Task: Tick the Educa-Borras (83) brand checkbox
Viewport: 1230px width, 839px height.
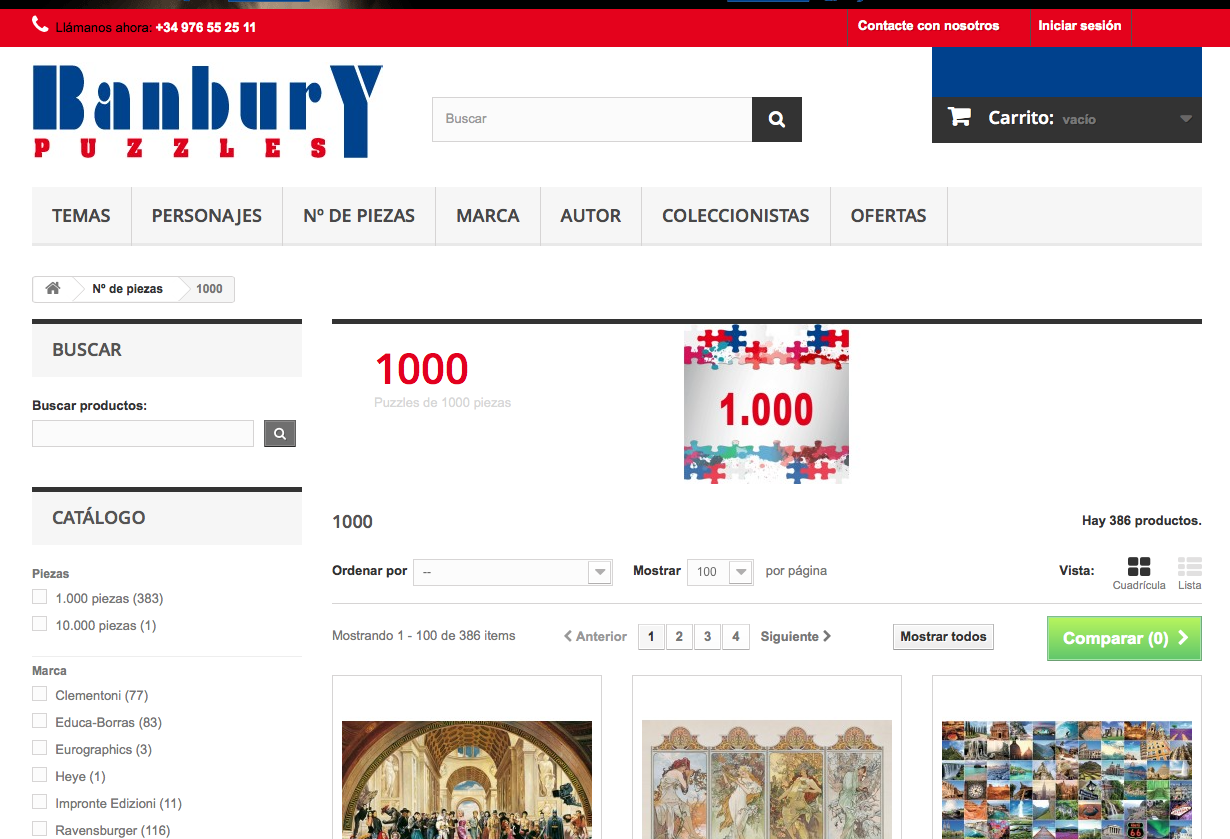Action: click(x=40, y=721)
